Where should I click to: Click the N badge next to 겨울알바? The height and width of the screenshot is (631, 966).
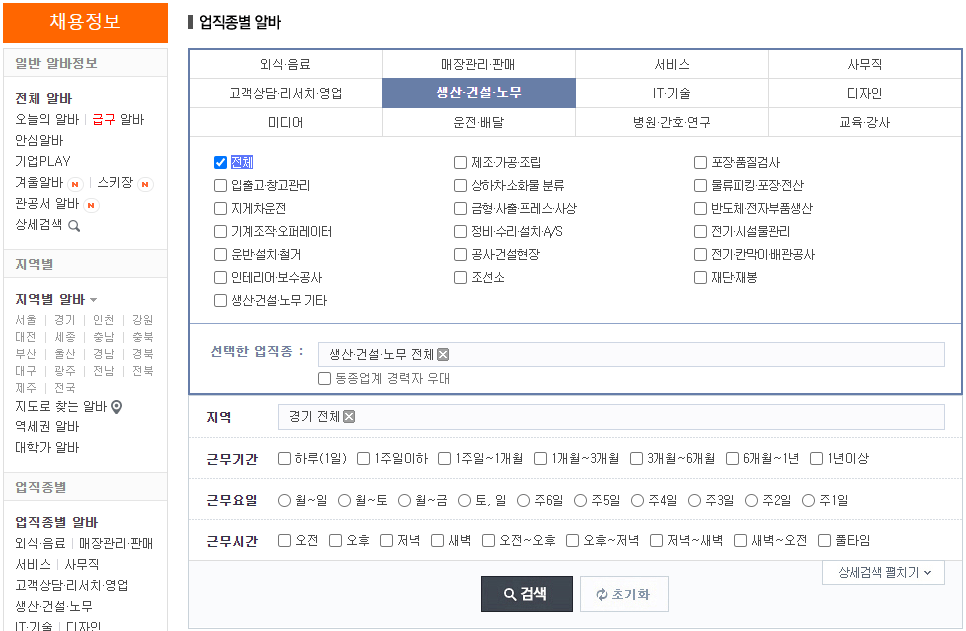tap(75, 184)
